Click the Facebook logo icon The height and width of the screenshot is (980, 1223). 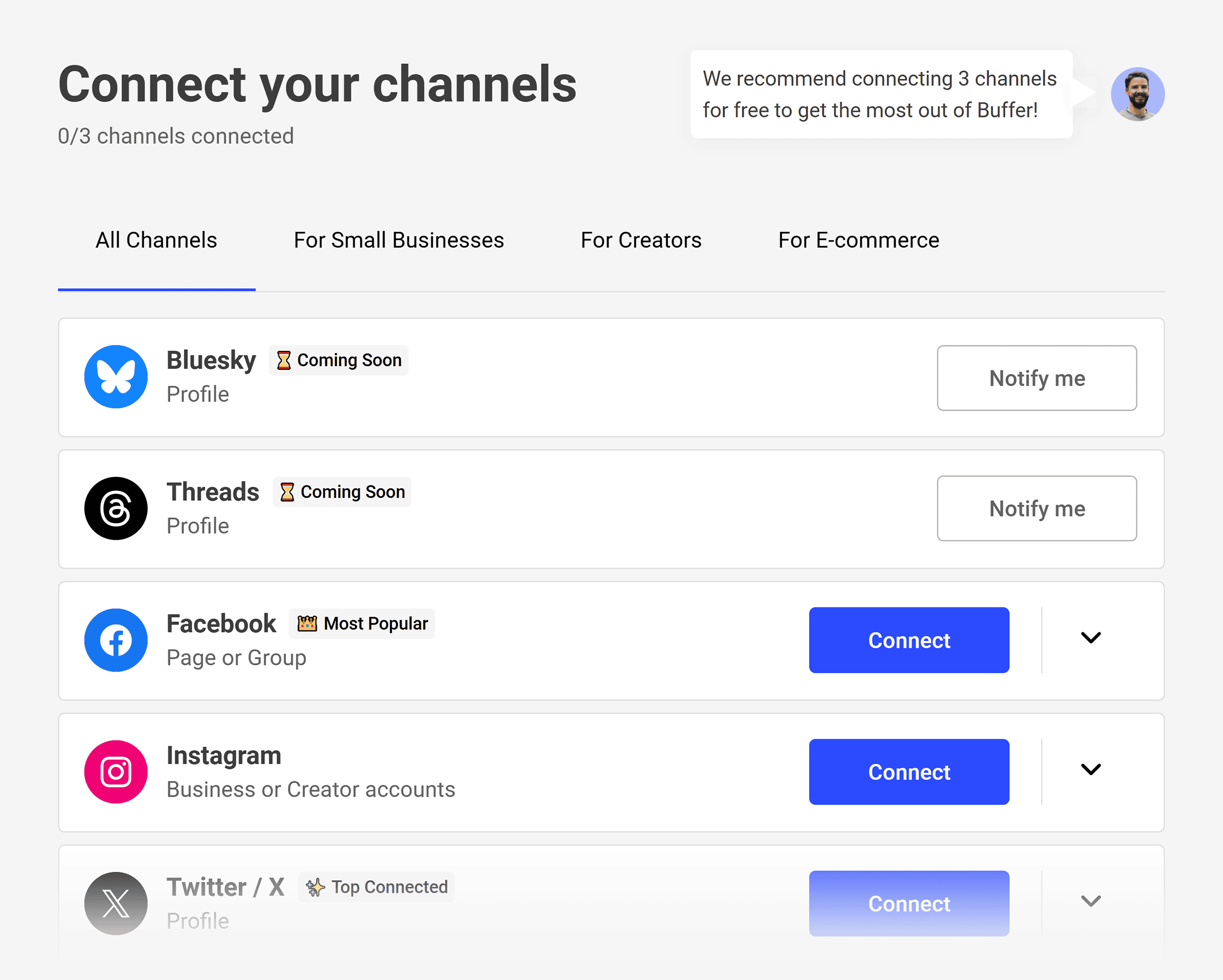pos(116,640)
